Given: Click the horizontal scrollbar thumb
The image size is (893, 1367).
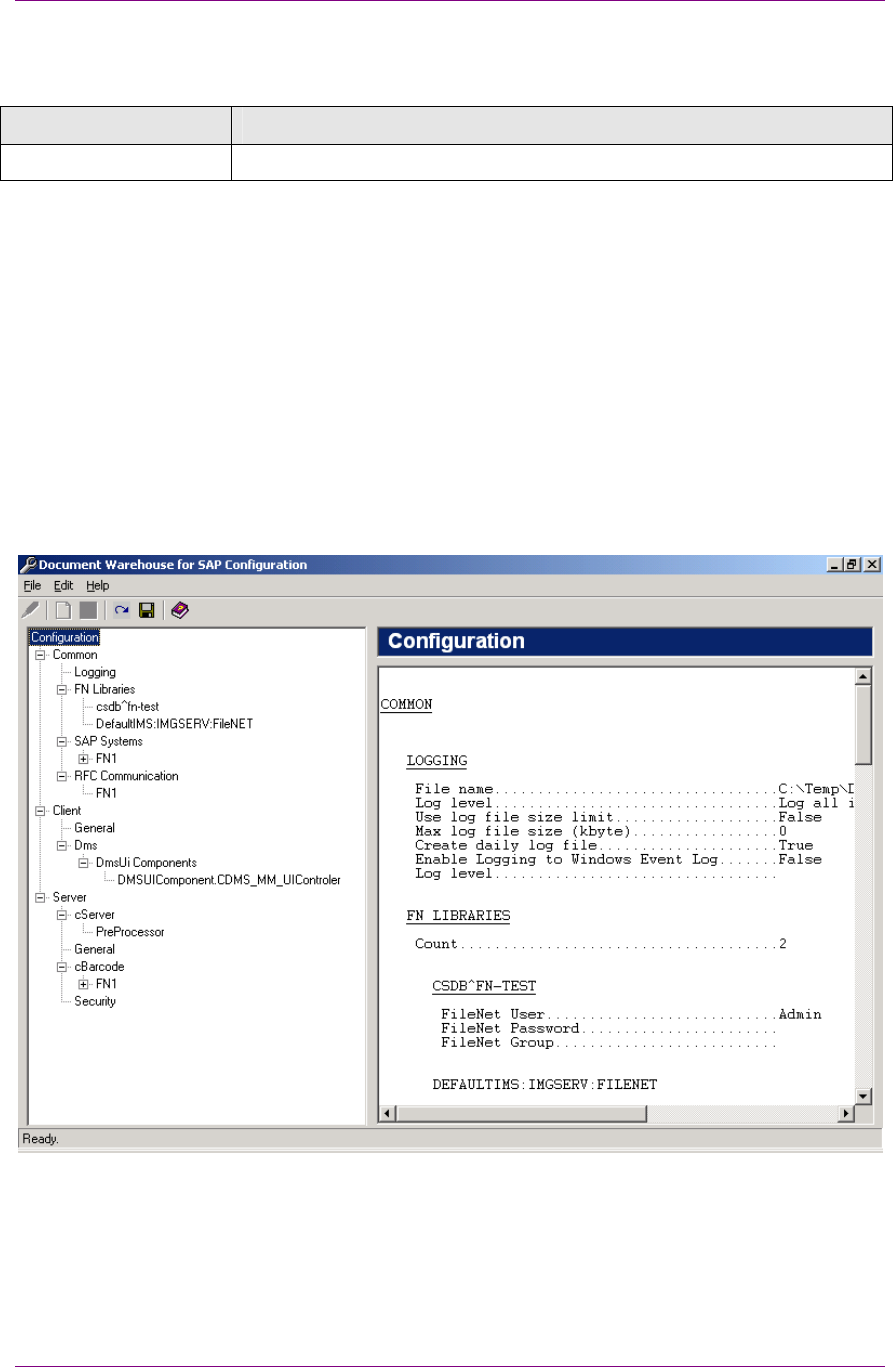Looking at the screenshot, I should (x=522, y=1113).
